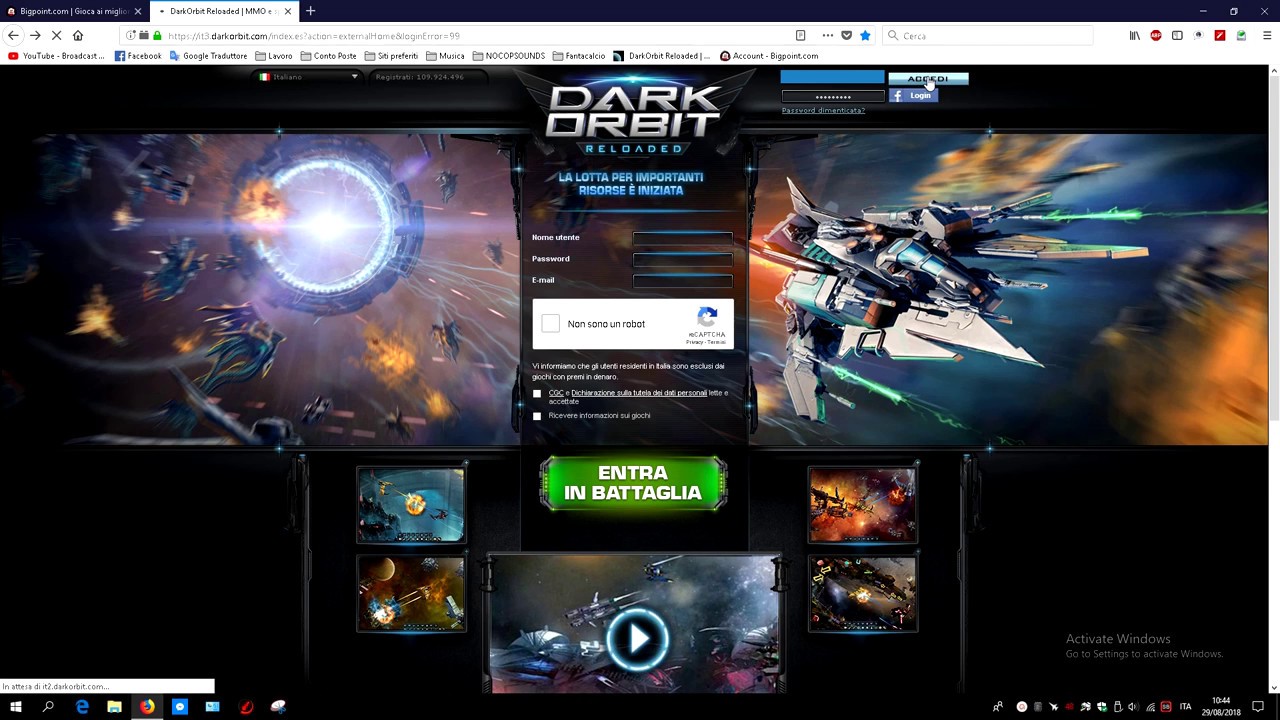Open the Account - Bigpoint.com bookmark
1280x720 pixels.
pos(769,56)
